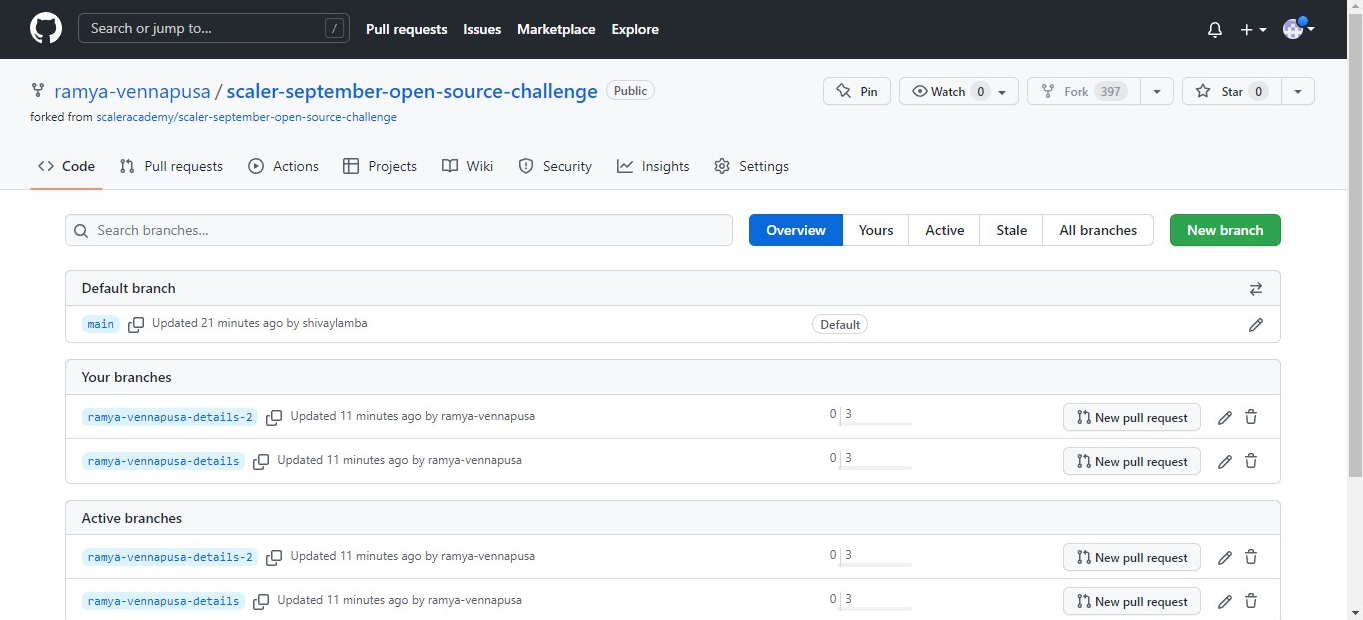New pull request for ramya-vennapusa-details in Active branches
The image size is (1363, 620).
1132,601
